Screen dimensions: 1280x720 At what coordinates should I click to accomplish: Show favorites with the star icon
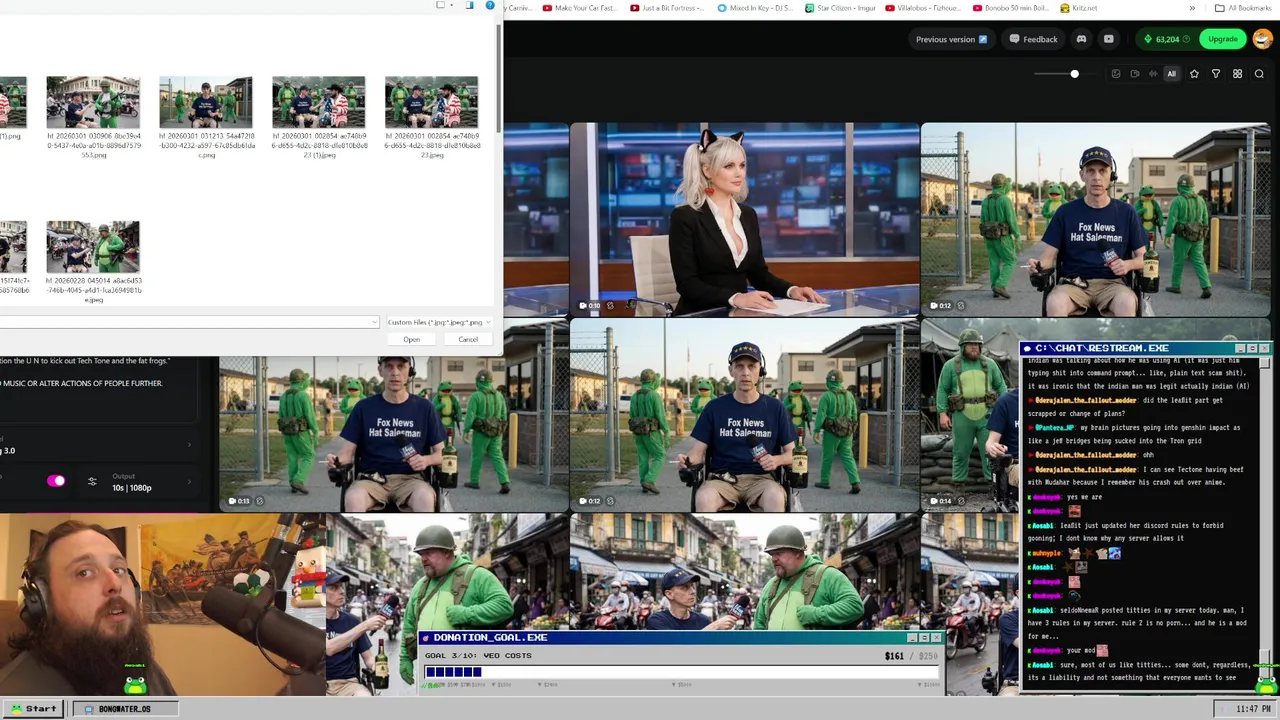tap(1194, 74)
